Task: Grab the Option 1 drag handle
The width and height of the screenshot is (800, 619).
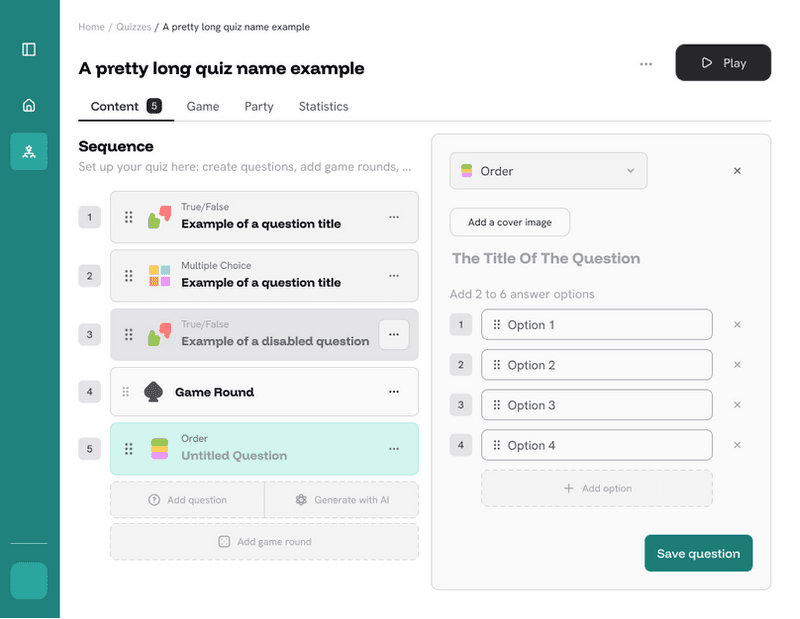Action: (x=496, y=325)
